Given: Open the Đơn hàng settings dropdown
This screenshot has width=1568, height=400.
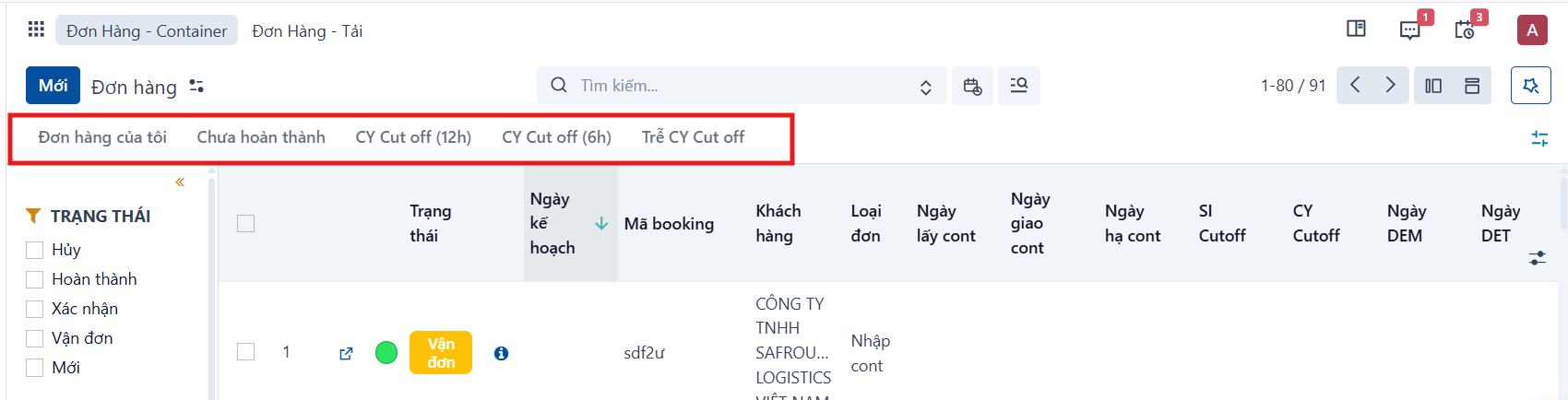Looking at the screenshot, I should (x=196, y=86).
